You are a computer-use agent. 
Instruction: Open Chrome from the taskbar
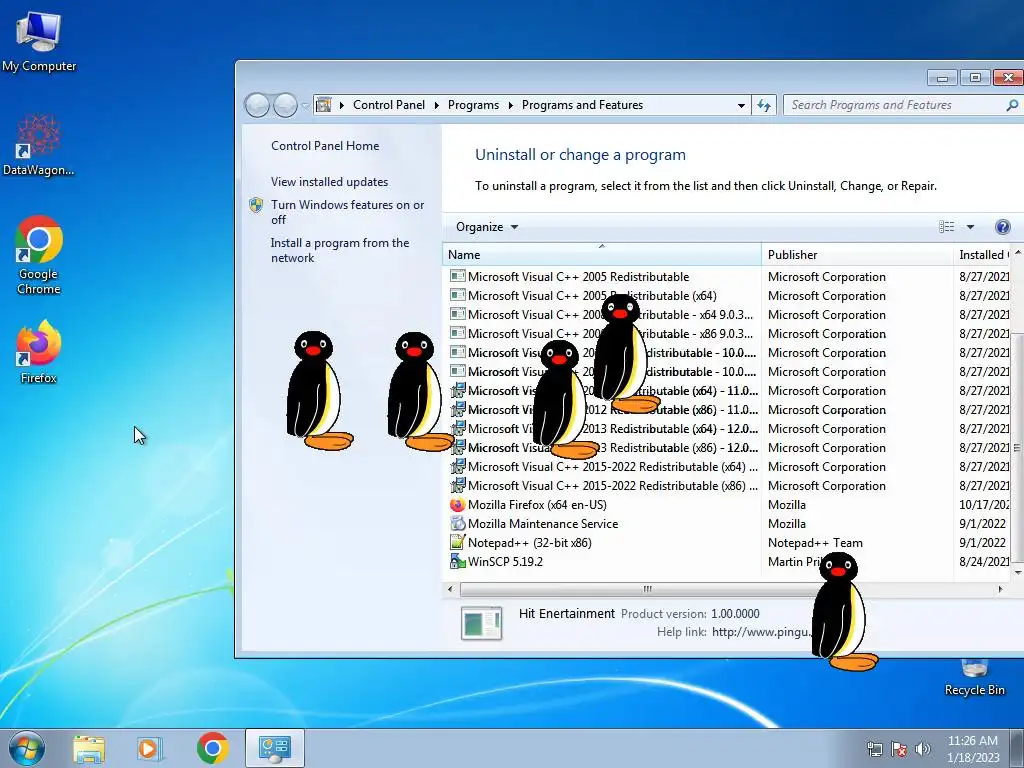[x=212, y=748]
